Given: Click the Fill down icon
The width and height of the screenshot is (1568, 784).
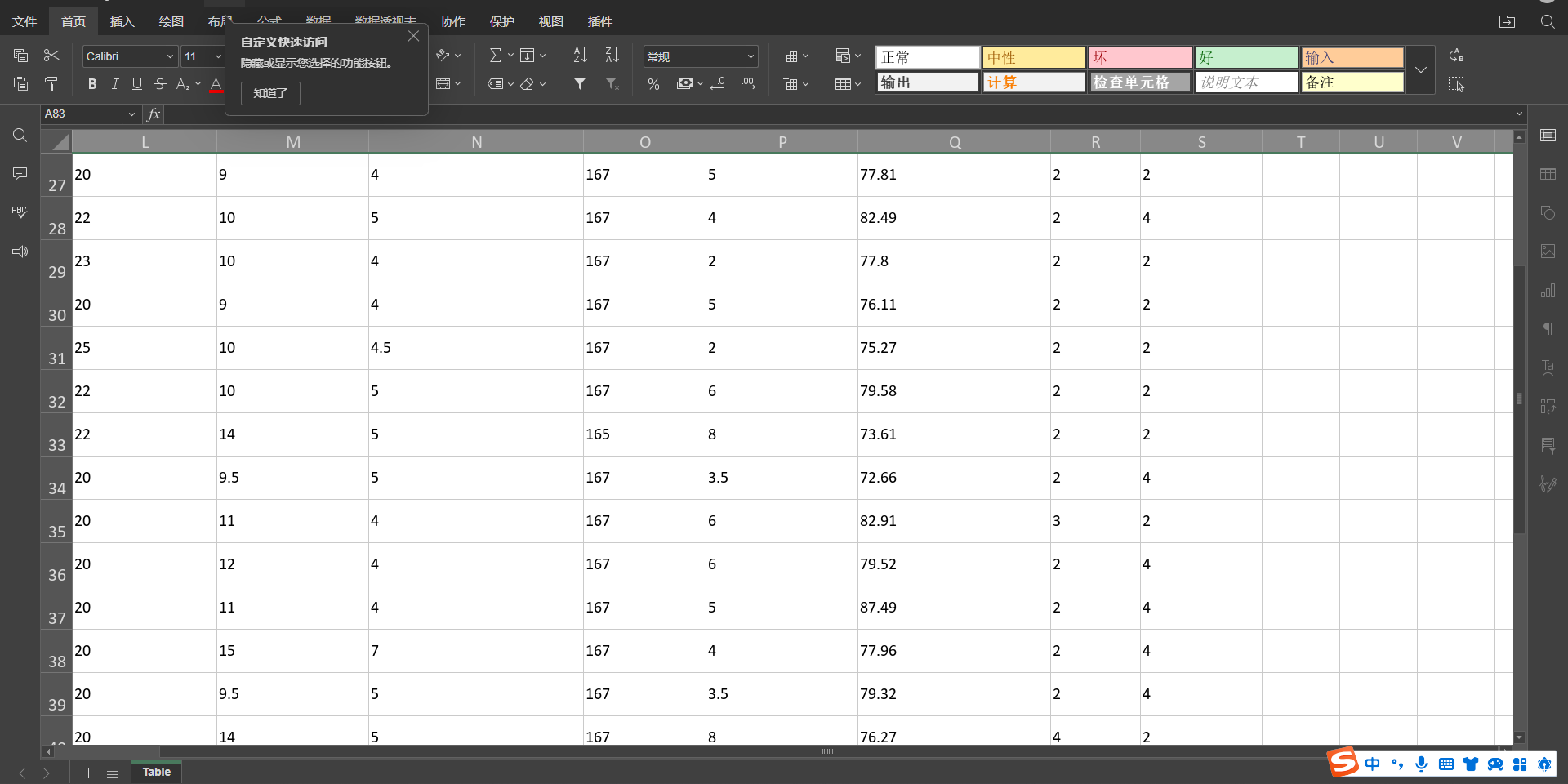Looking at the screenshot, I should (528, 56).
